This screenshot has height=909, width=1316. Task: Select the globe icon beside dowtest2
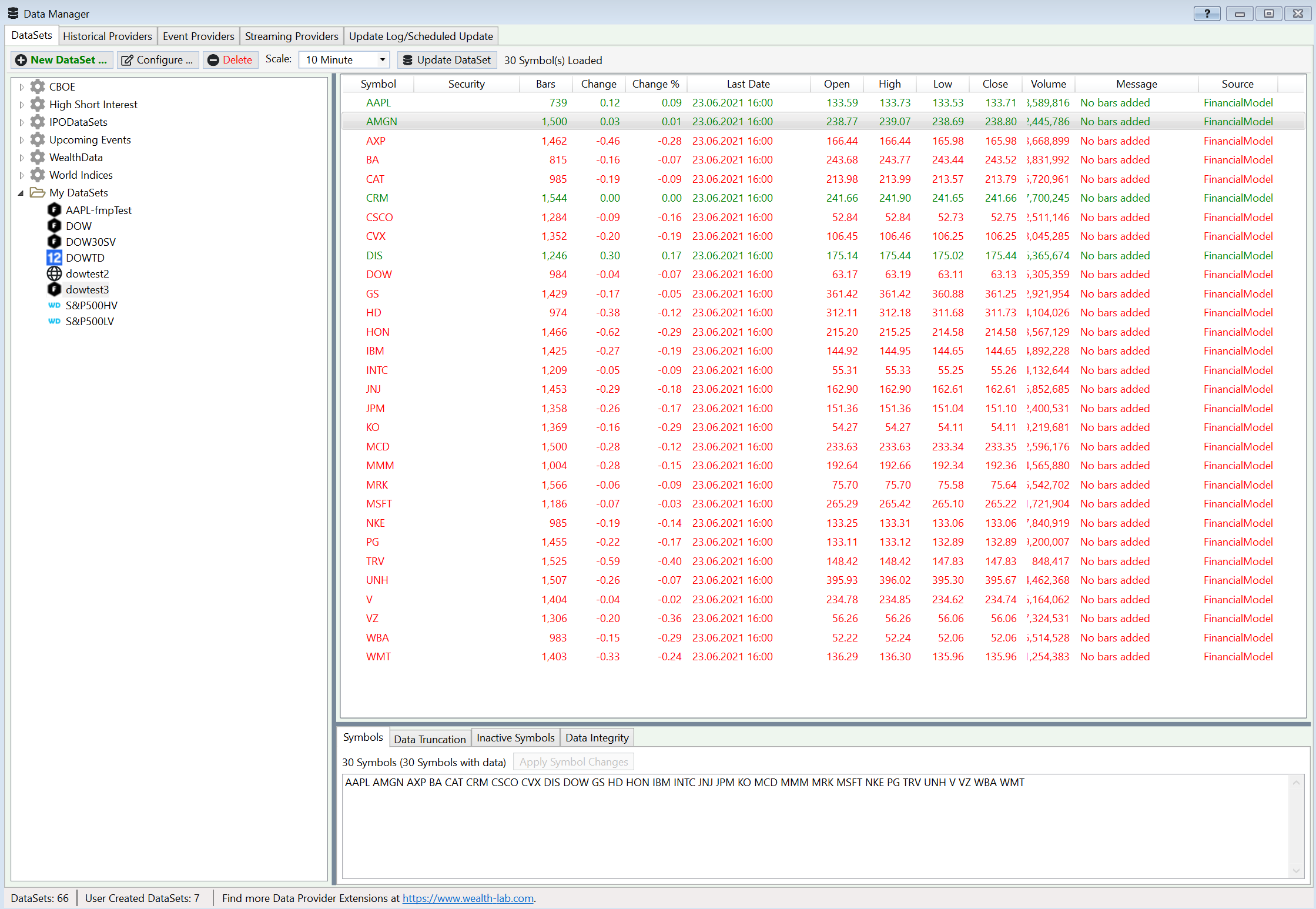[x=54, y=273]
